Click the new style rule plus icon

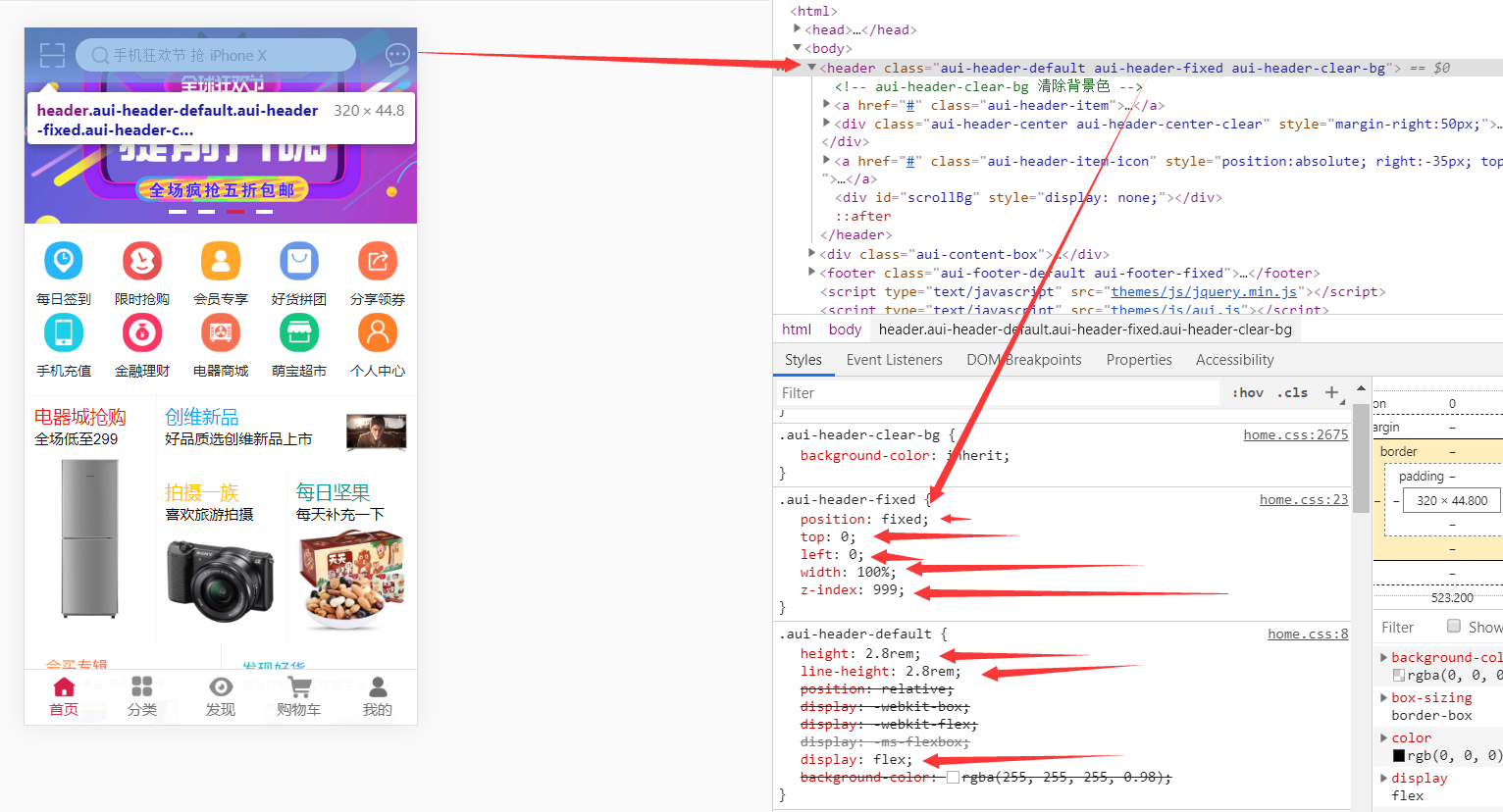[x=1331, y=392]
